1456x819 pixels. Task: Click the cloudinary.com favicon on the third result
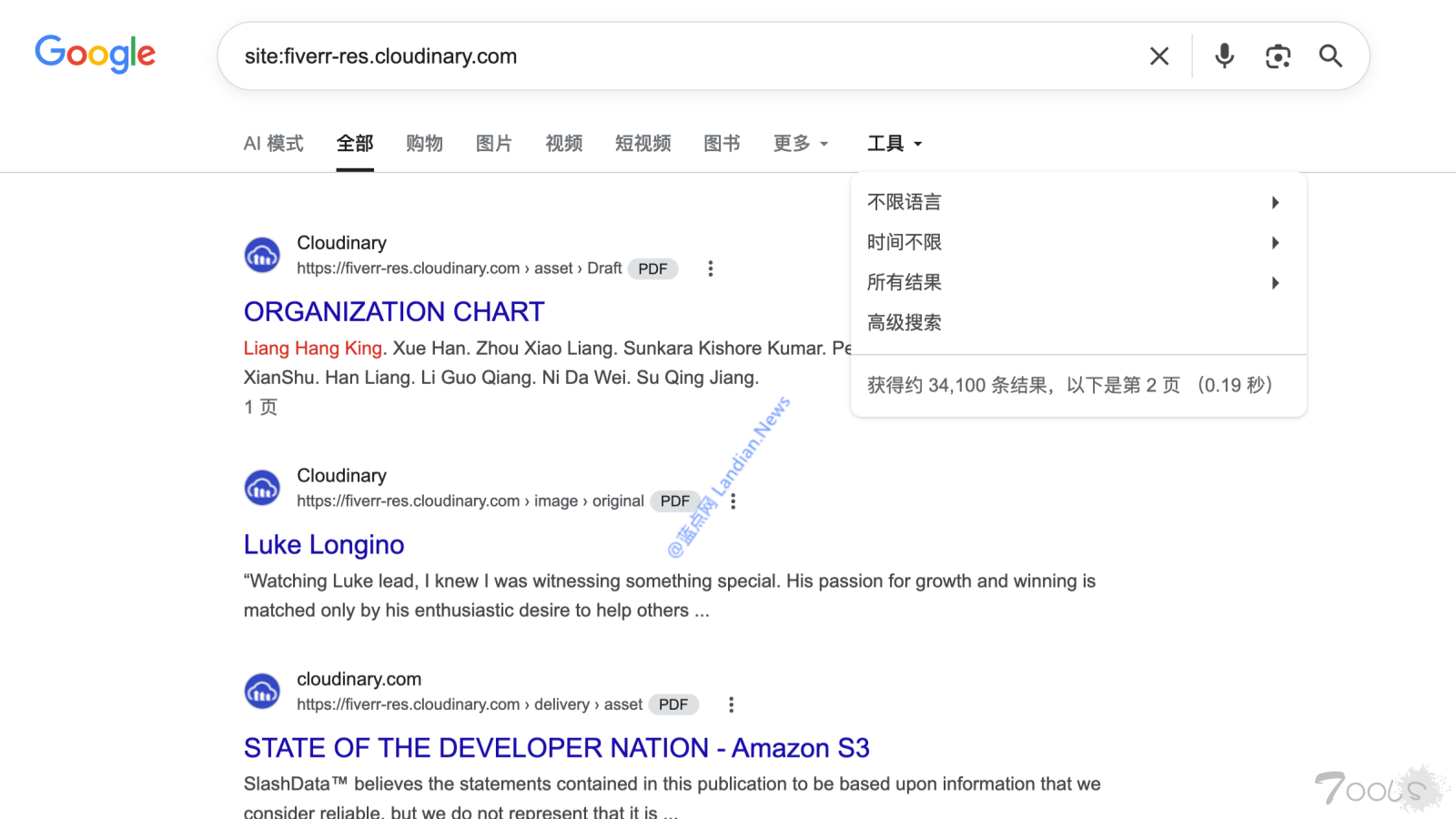262,691
